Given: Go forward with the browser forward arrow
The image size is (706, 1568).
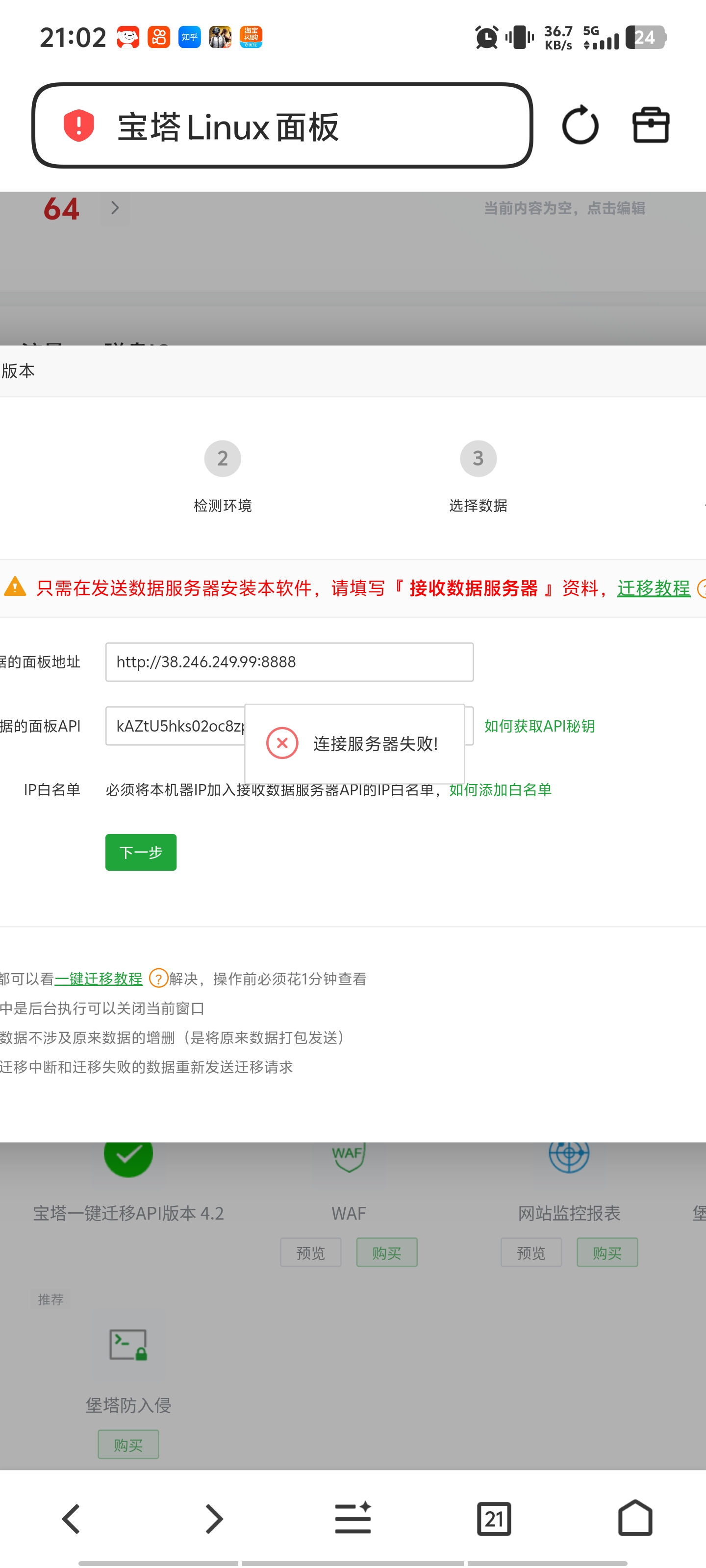Looking at the screenshot, I should tap(213, 1519).
